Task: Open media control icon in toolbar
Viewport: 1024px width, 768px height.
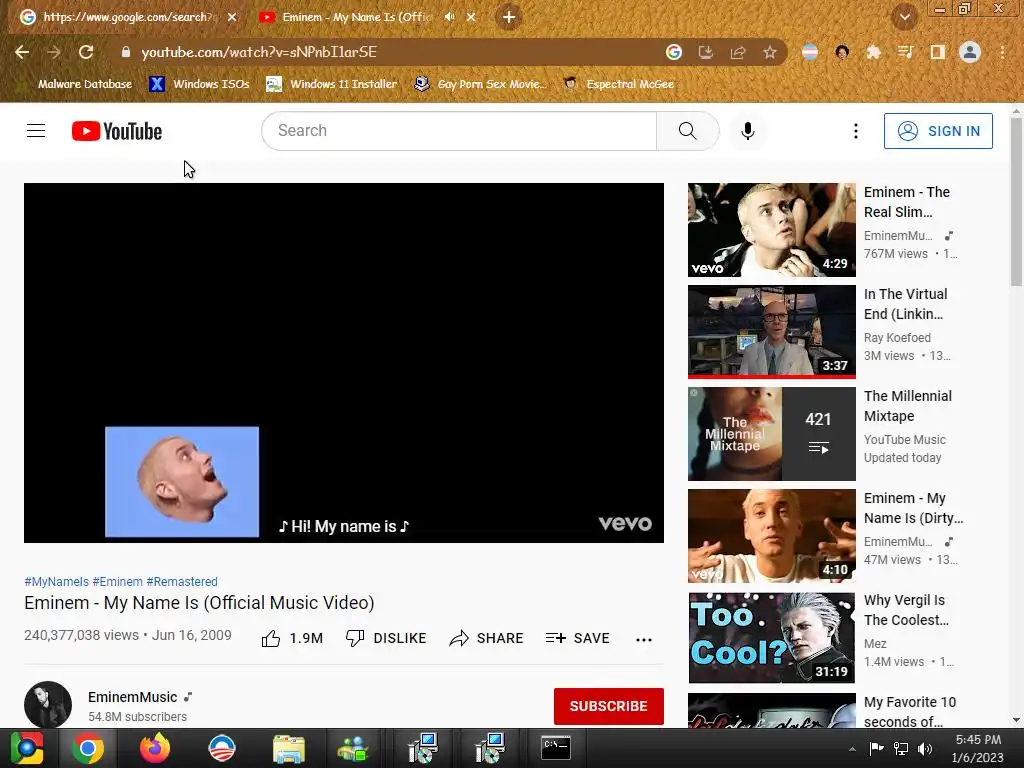Action: (x=905, y=52)
